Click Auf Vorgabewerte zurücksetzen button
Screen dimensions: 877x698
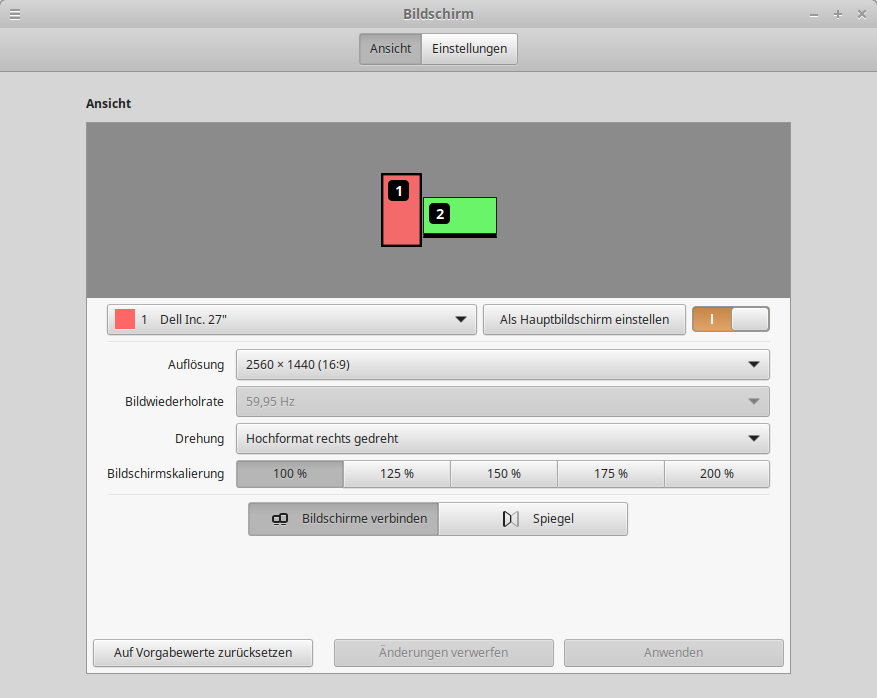click(202, 653)
